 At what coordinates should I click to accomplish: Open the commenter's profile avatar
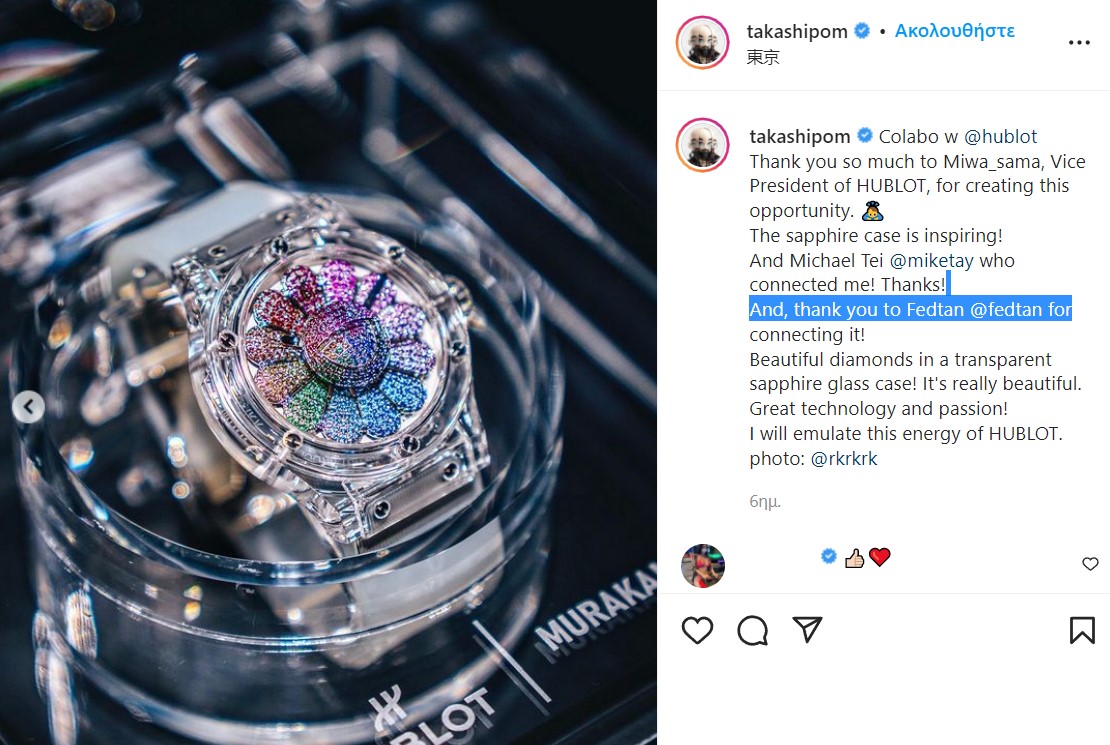[702, 566]
